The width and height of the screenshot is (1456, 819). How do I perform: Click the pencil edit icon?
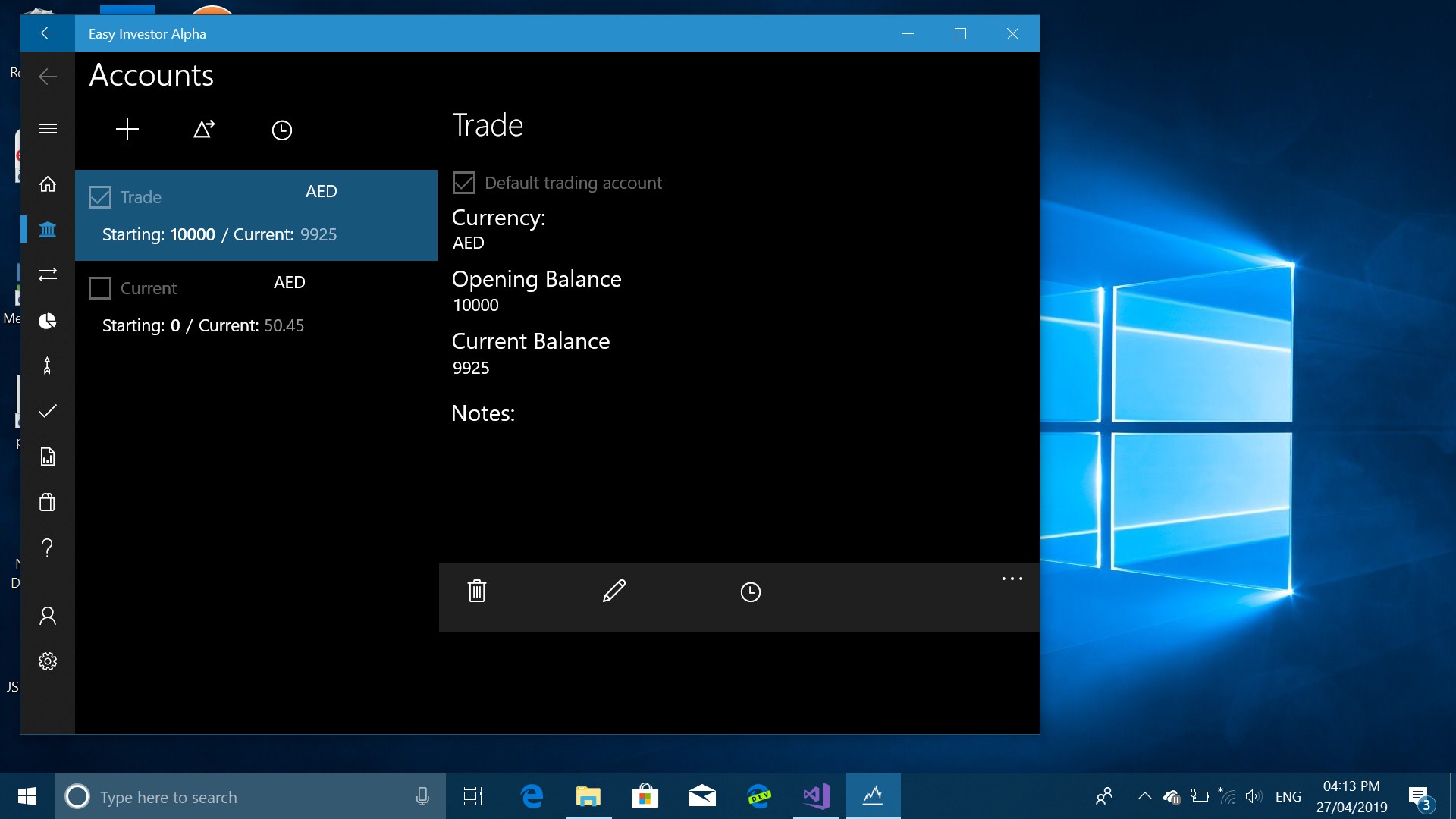click(613, 591)
